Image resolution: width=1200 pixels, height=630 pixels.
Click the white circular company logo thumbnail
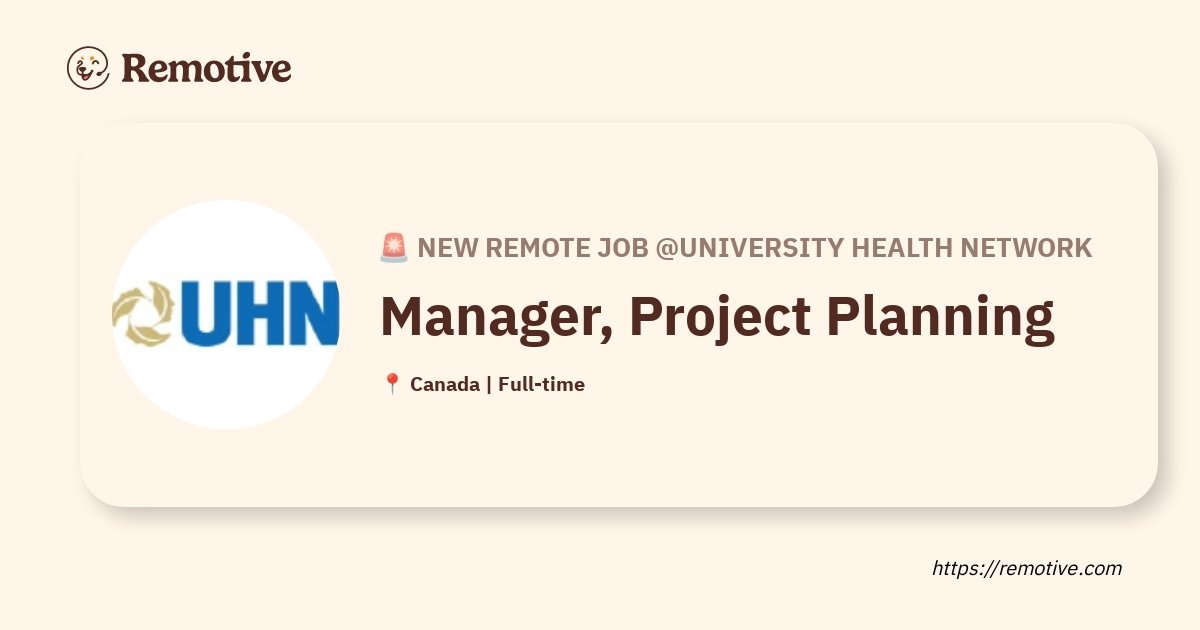226,314
